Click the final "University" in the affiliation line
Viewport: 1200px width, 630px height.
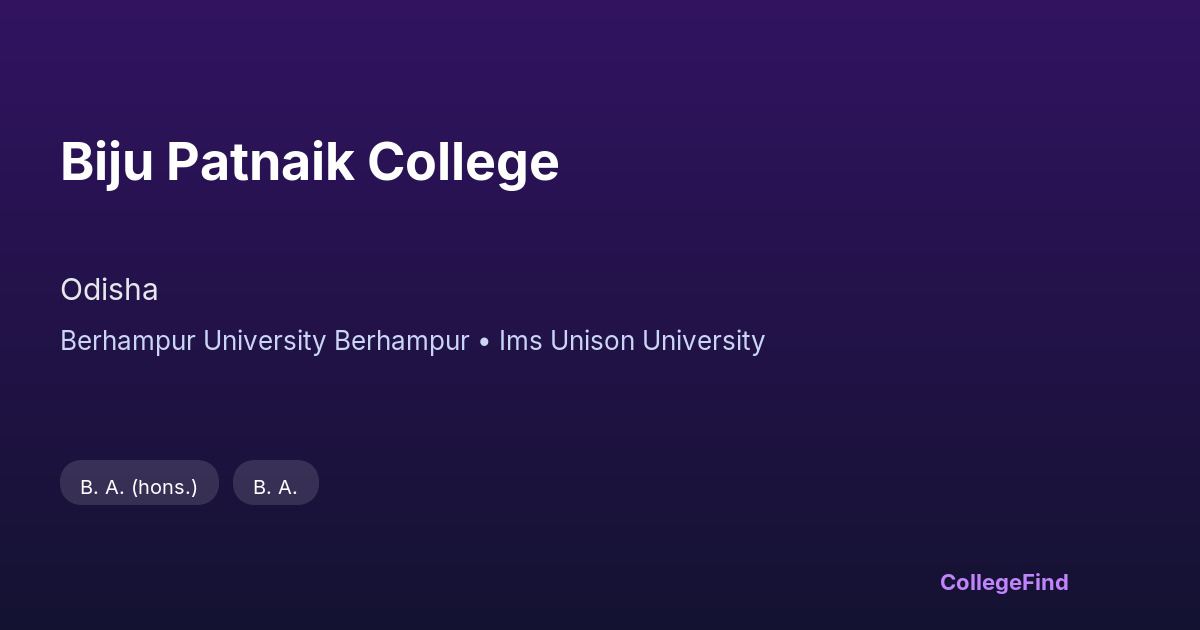[x=703, y=341]
